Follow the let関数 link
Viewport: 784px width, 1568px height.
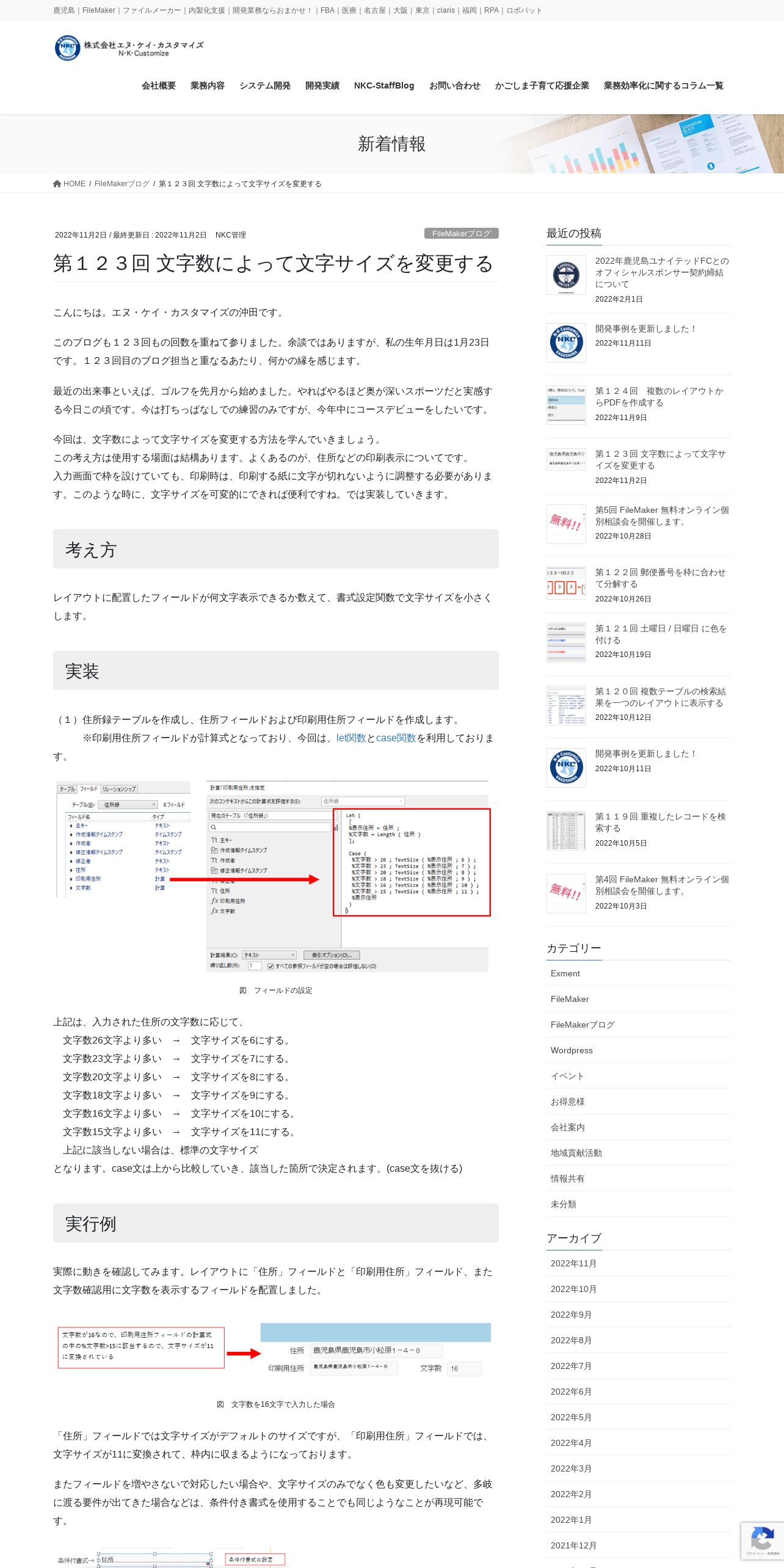pyautogui.click(x=351, y=738)
